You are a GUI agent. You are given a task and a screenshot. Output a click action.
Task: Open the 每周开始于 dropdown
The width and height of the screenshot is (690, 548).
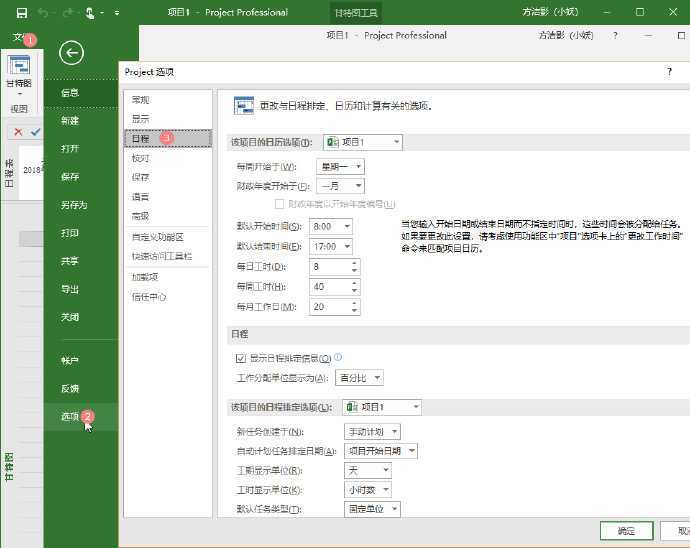click(x=340, y=166)
